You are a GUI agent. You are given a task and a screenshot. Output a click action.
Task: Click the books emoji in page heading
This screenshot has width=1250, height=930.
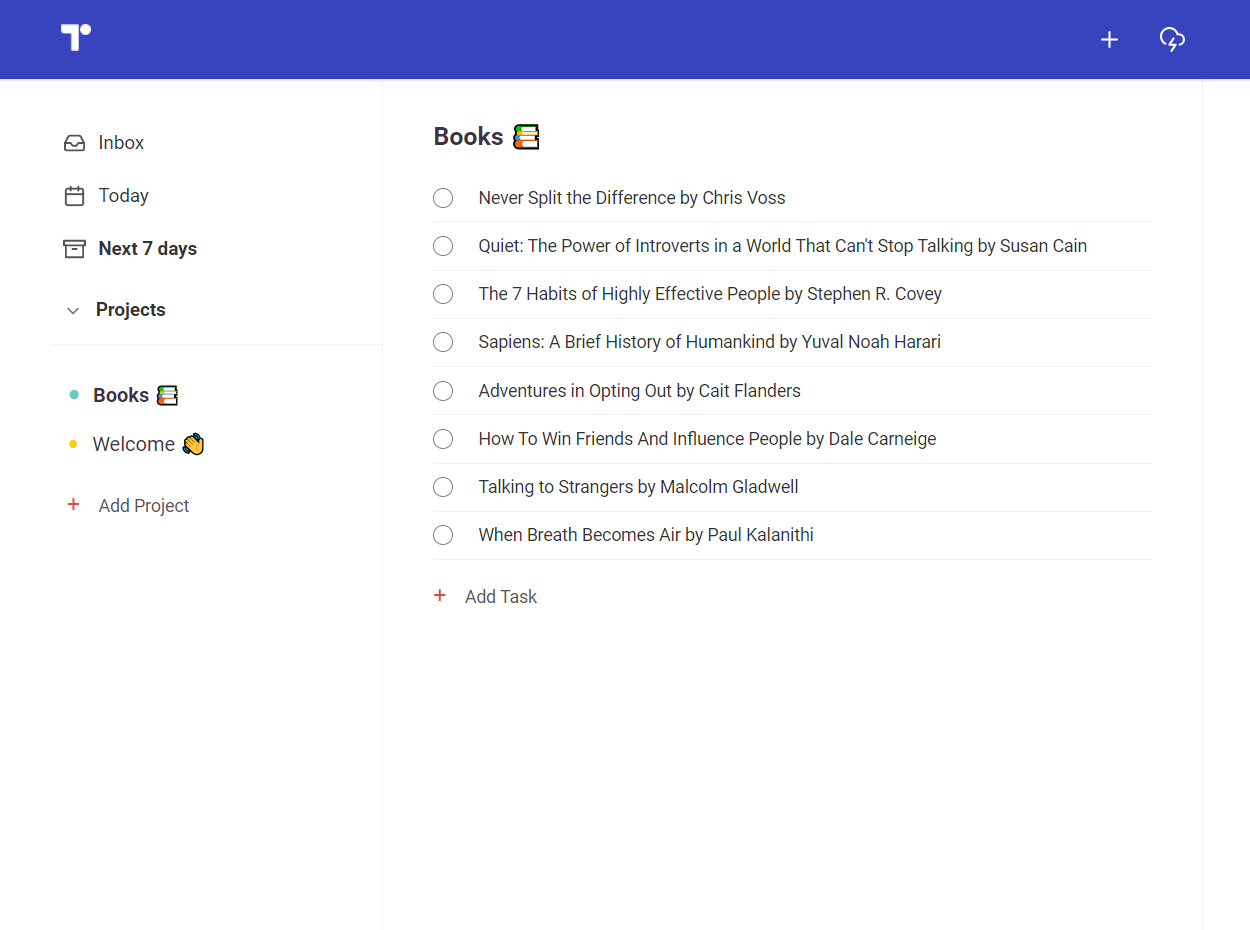click(526, 137)
